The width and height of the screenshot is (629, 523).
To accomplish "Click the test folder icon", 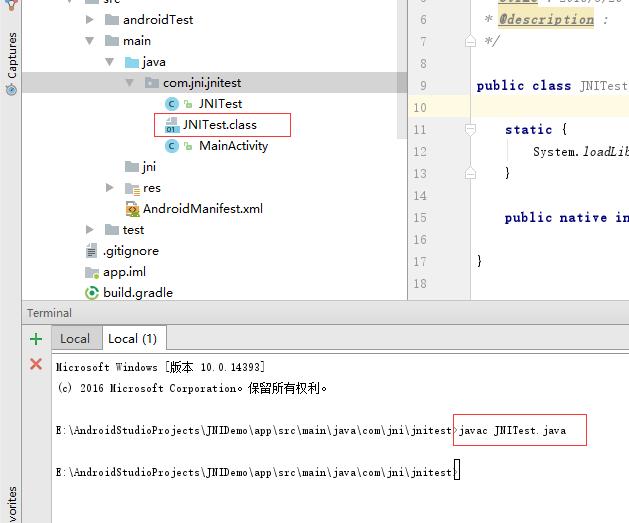I will click(x=112, y=229).
